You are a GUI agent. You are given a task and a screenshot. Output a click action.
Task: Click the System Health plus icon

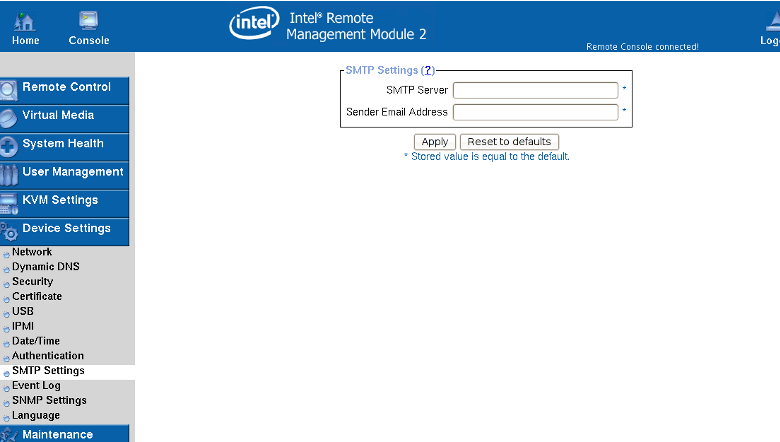8,147
